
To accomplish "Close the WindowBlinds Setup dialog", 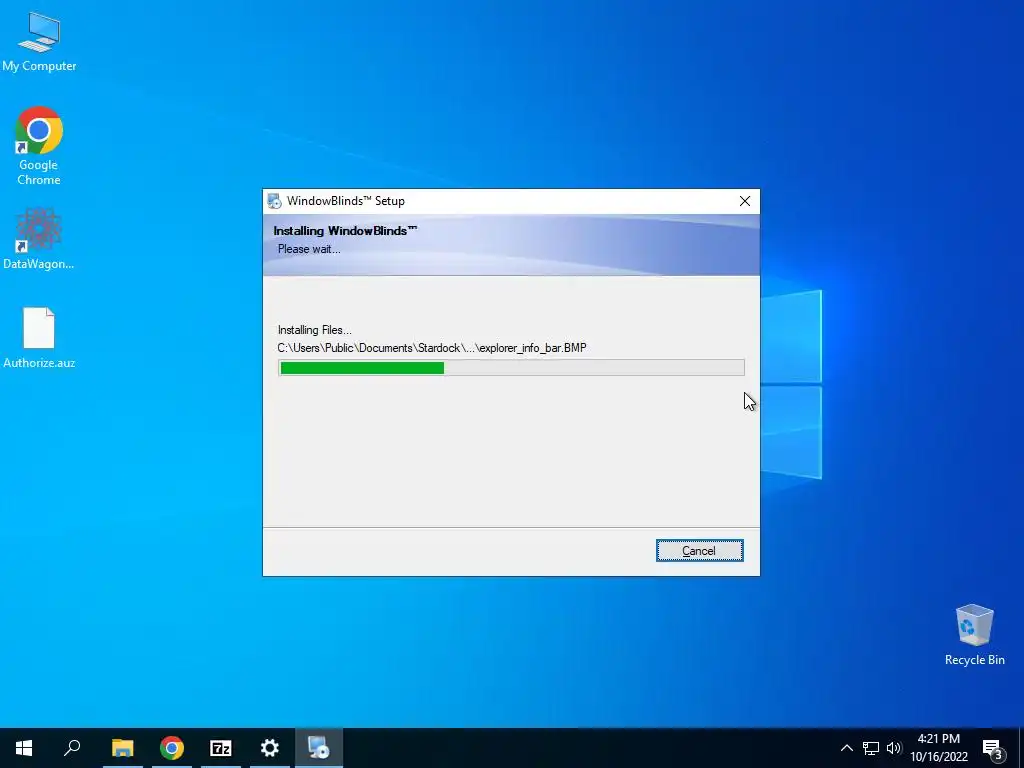I will click(x=744, y=201).
